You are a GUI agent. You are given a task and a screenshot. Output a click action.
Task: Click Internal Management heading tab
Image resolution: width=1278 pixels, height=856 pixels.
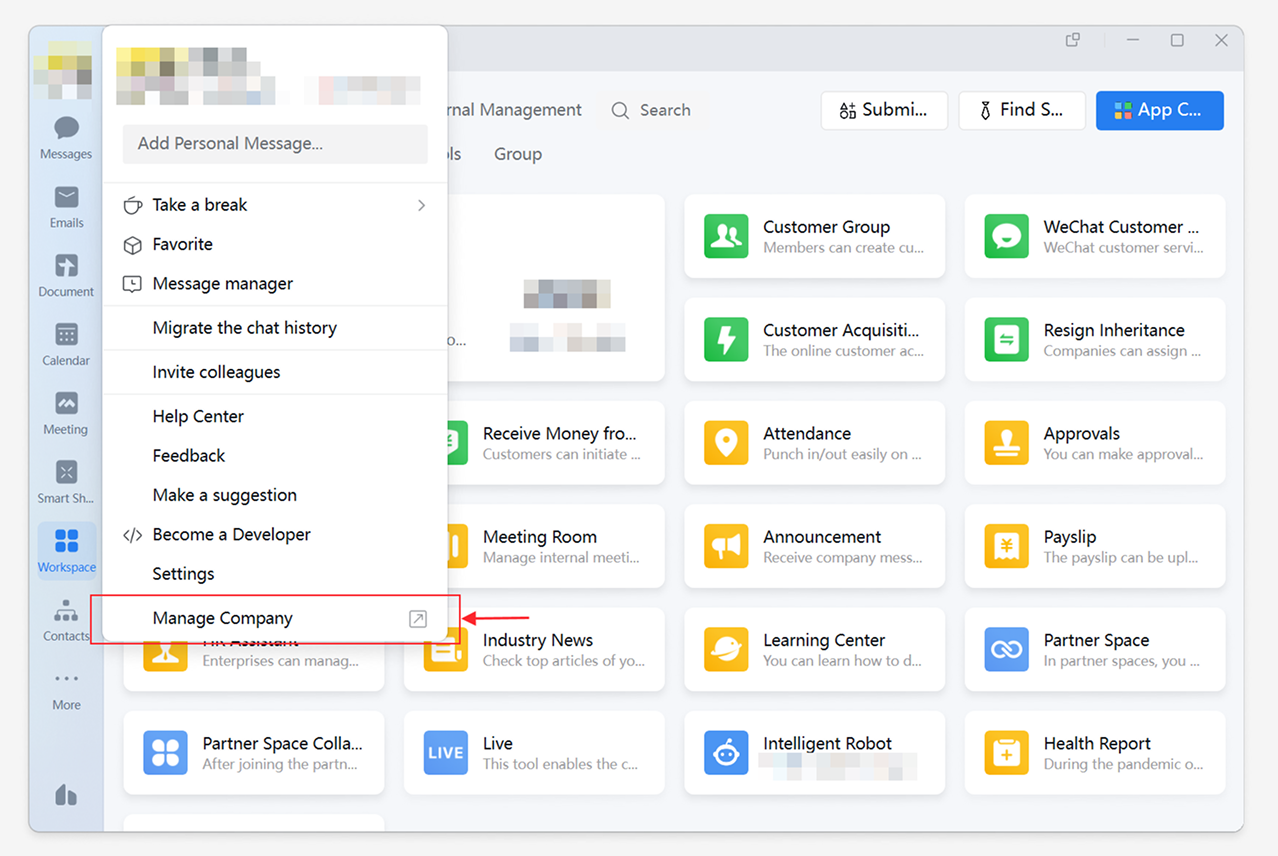tap(514, 110)
